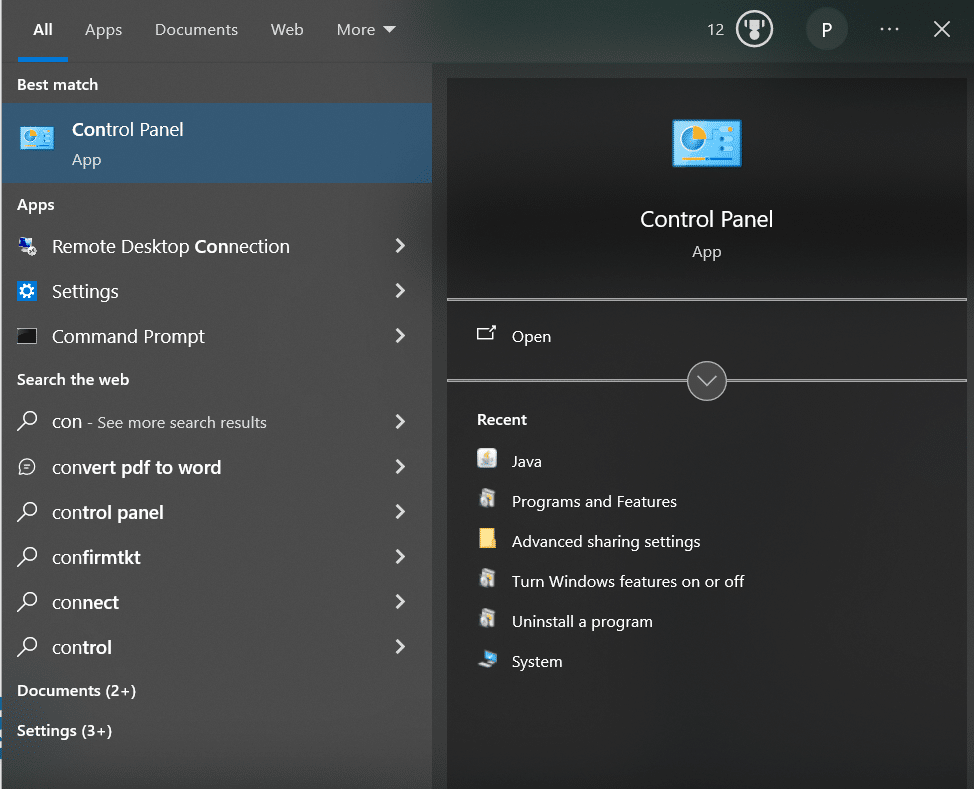
Task: Open the P account profile icon
Action: point(826,29)
